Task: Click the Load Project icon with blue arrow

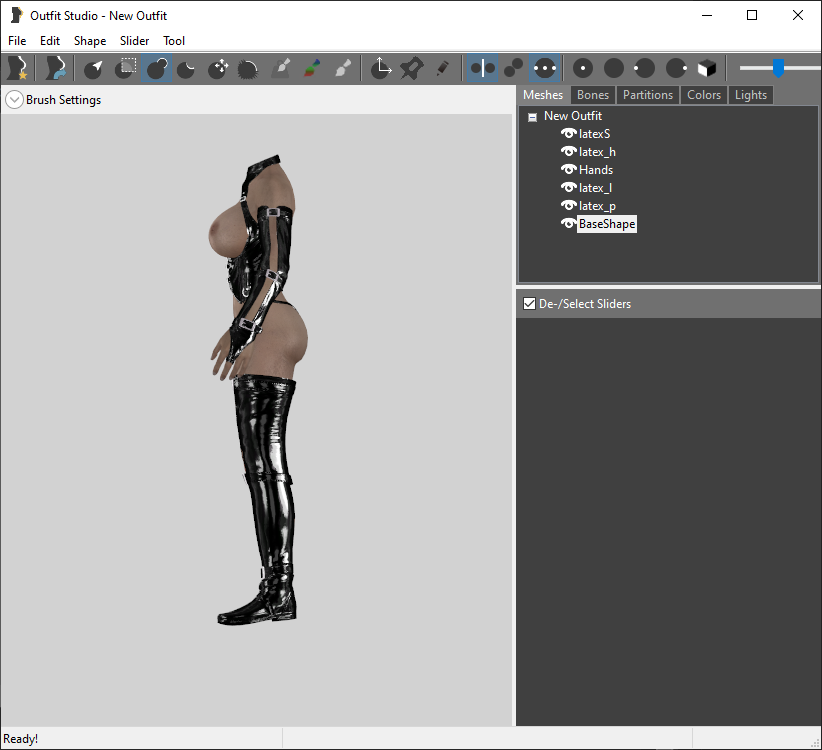Action: [56, 68]
